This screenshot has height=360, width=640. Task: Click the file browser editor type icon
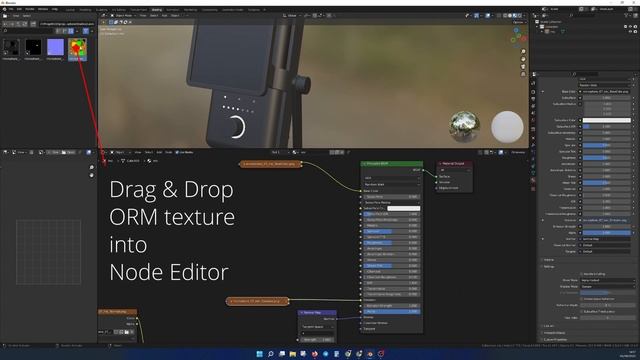point(5,16)
